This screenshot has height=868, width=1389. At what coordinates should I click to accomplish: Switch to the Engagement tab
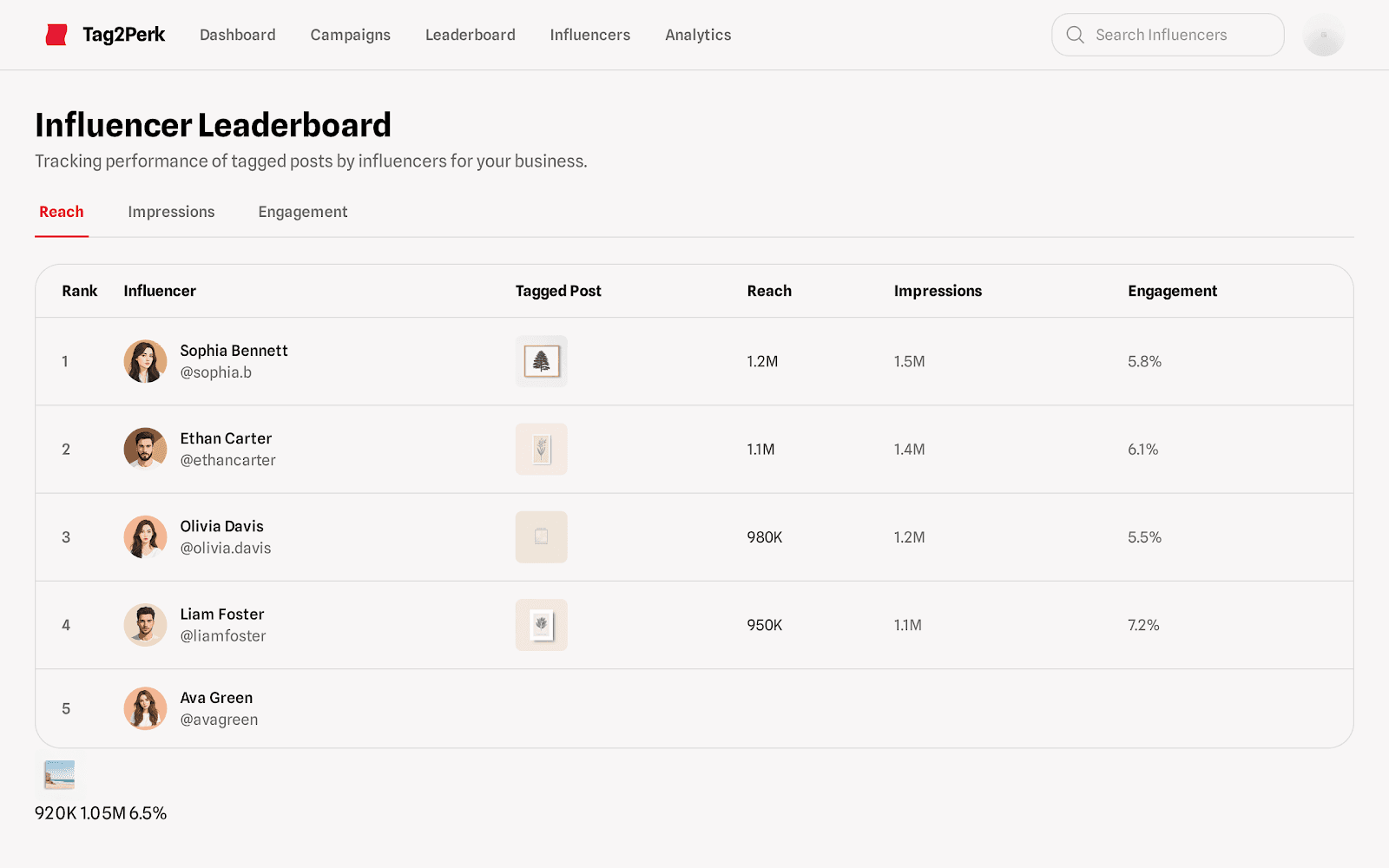click(303, 212)
